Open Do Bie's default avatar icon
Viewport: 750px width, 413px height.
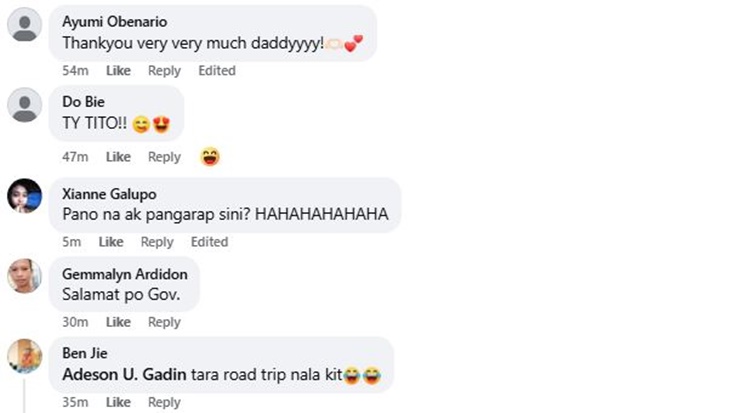click(x=24, y=105)
